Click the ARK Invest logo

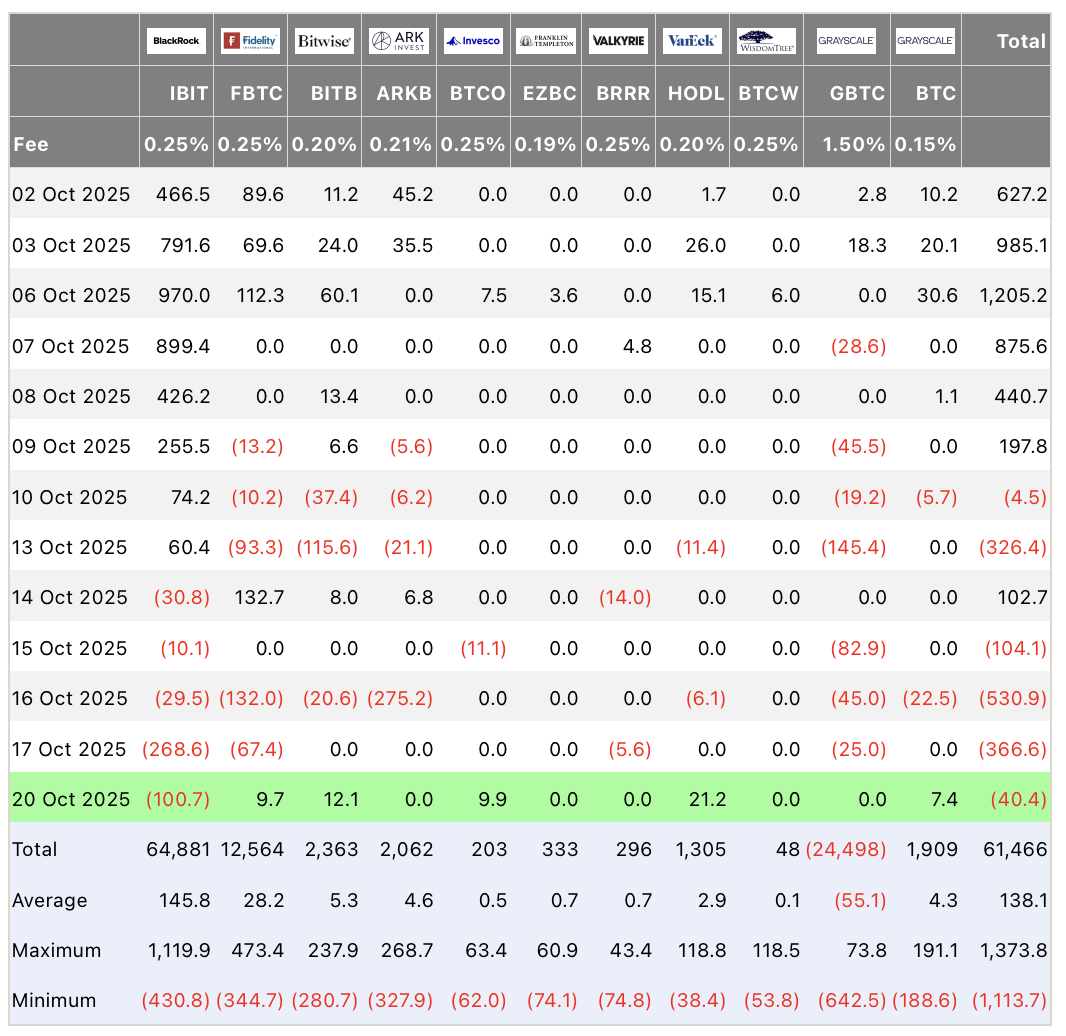coord(399,41)
